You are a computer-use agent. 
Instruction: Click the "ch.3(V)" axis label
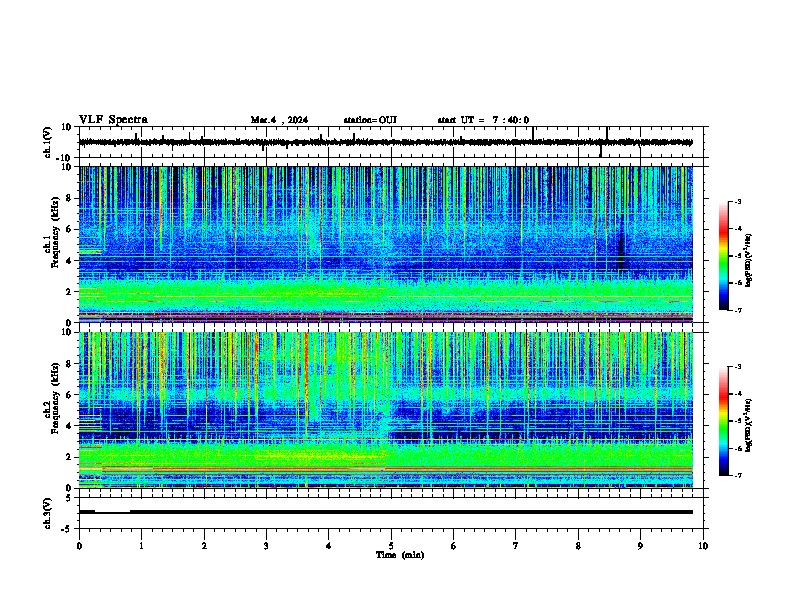[48, 513]
